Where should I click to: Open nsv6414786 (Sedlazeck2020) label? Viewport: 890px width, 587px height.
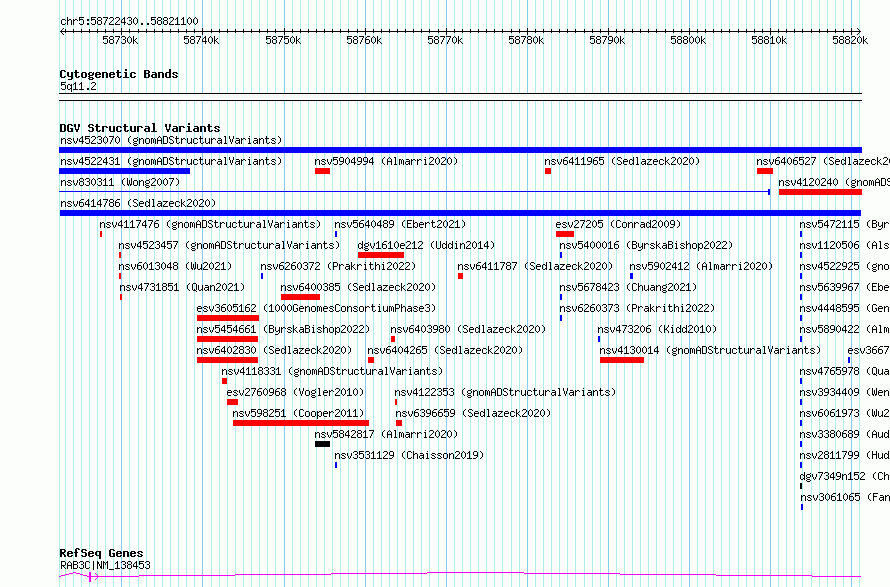pyautogui.click(x=138, y=203)
